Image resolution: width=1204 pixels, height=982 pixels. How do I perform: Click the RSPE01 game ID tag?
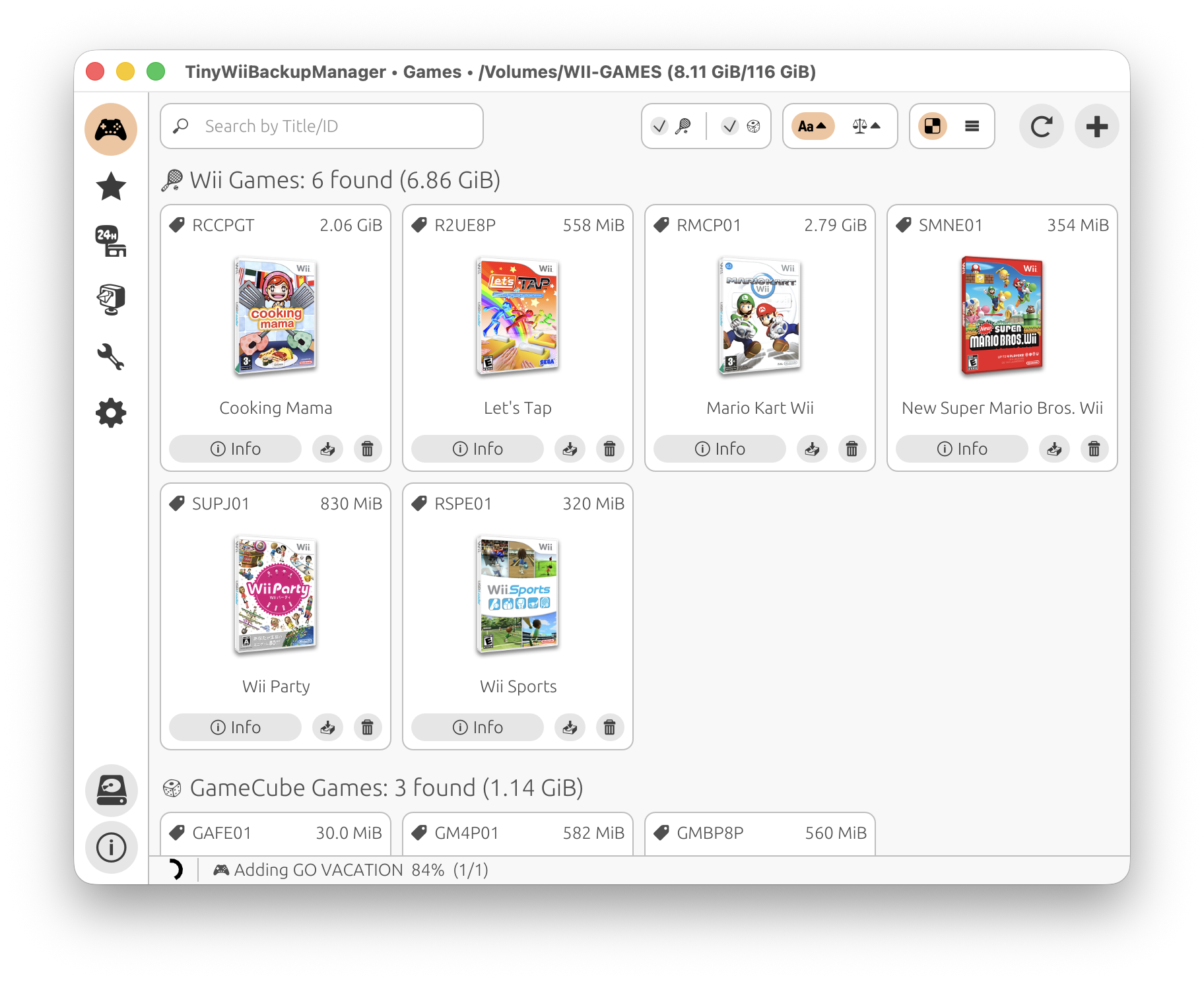coord(452,504)
